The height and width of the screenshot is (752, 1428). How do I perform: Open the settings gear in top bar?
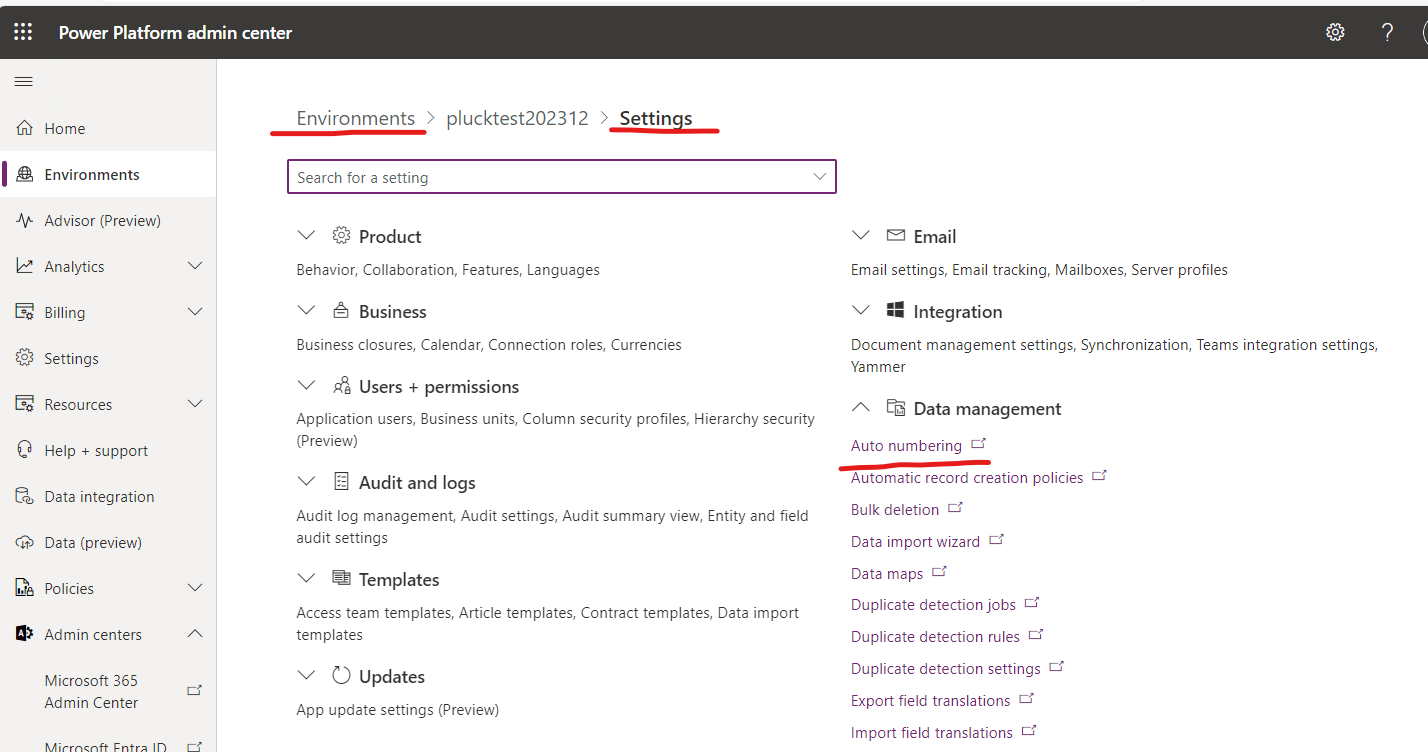pos(1335,32)
